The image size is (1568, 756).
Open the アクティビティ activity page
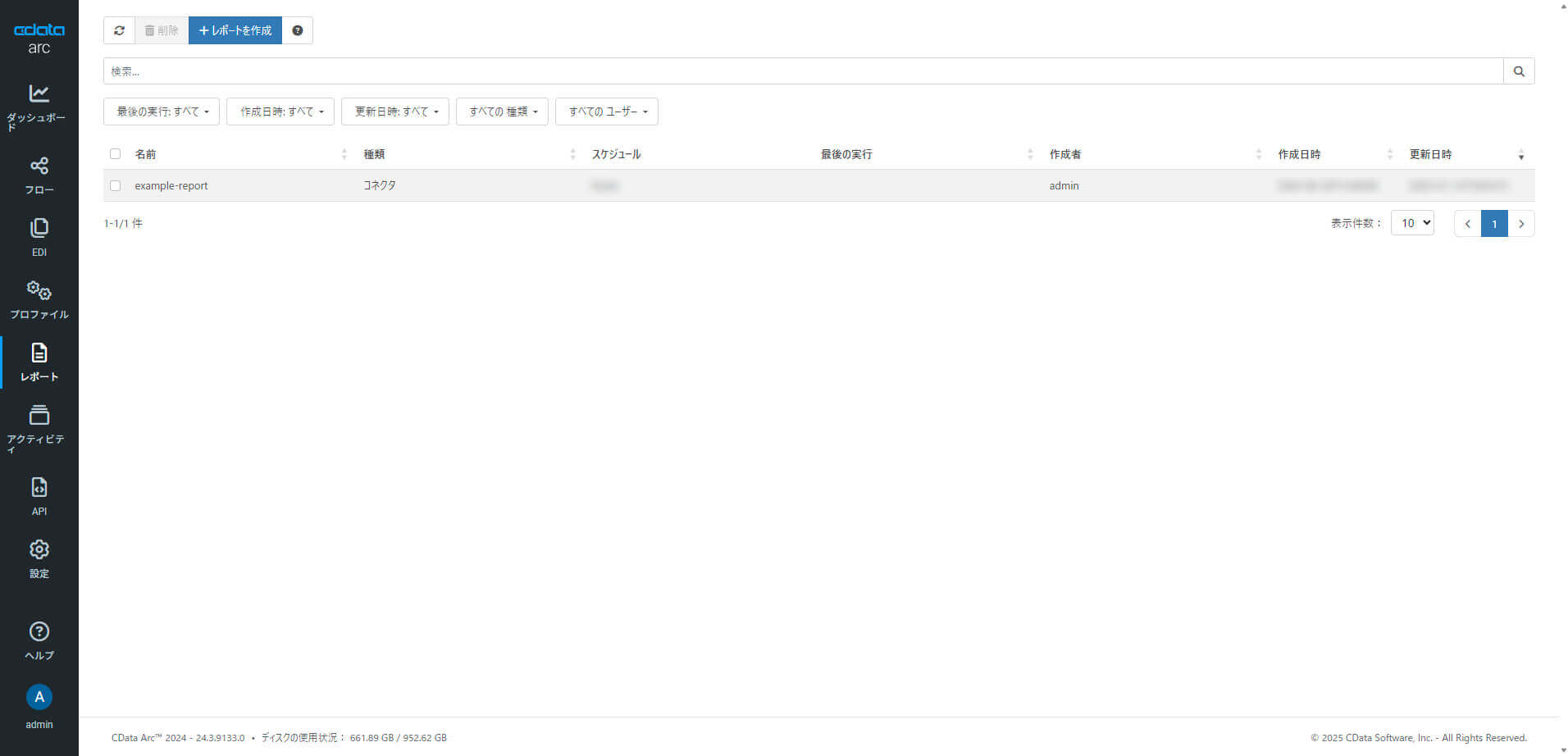[x=39, y=429]
